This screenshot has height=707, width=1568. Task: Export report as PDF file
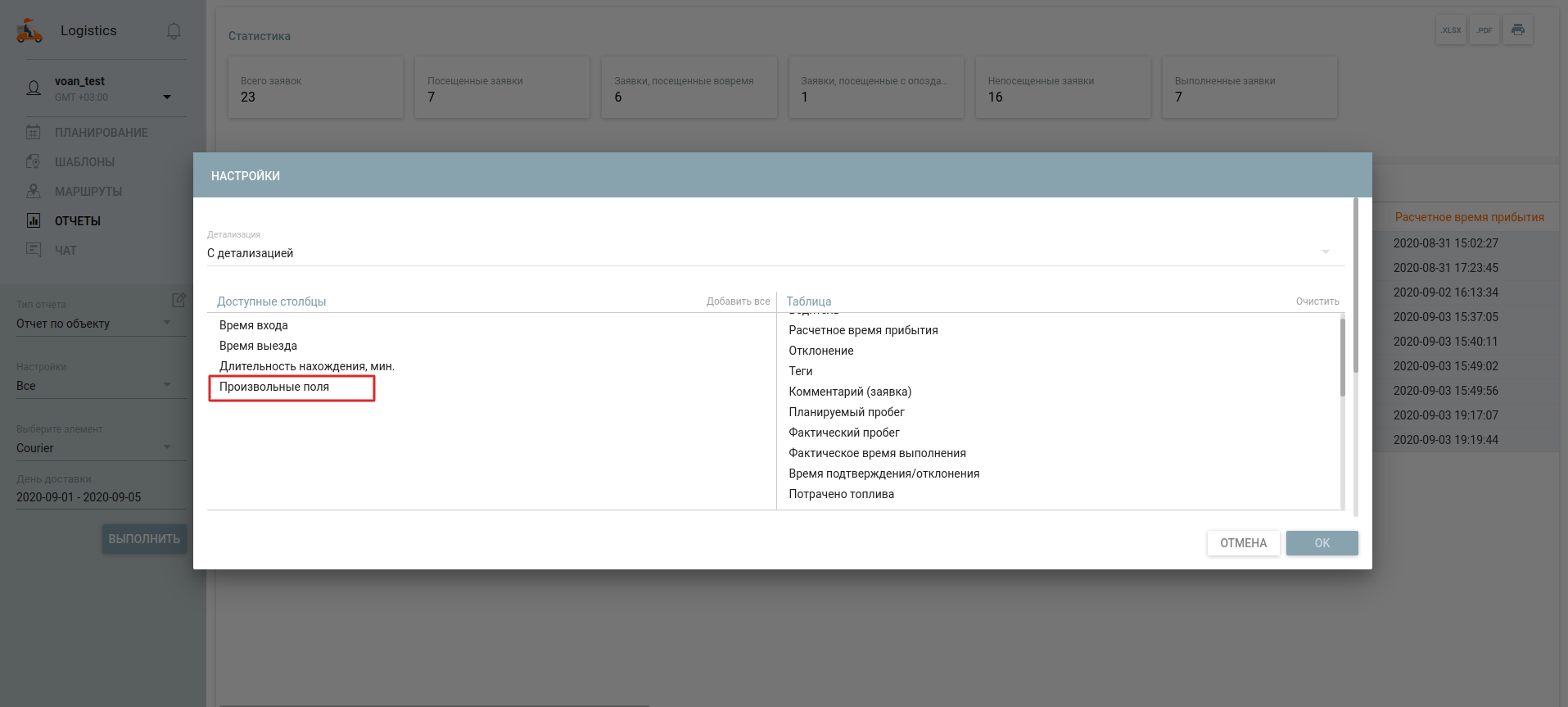click(x=1484, y=30)
